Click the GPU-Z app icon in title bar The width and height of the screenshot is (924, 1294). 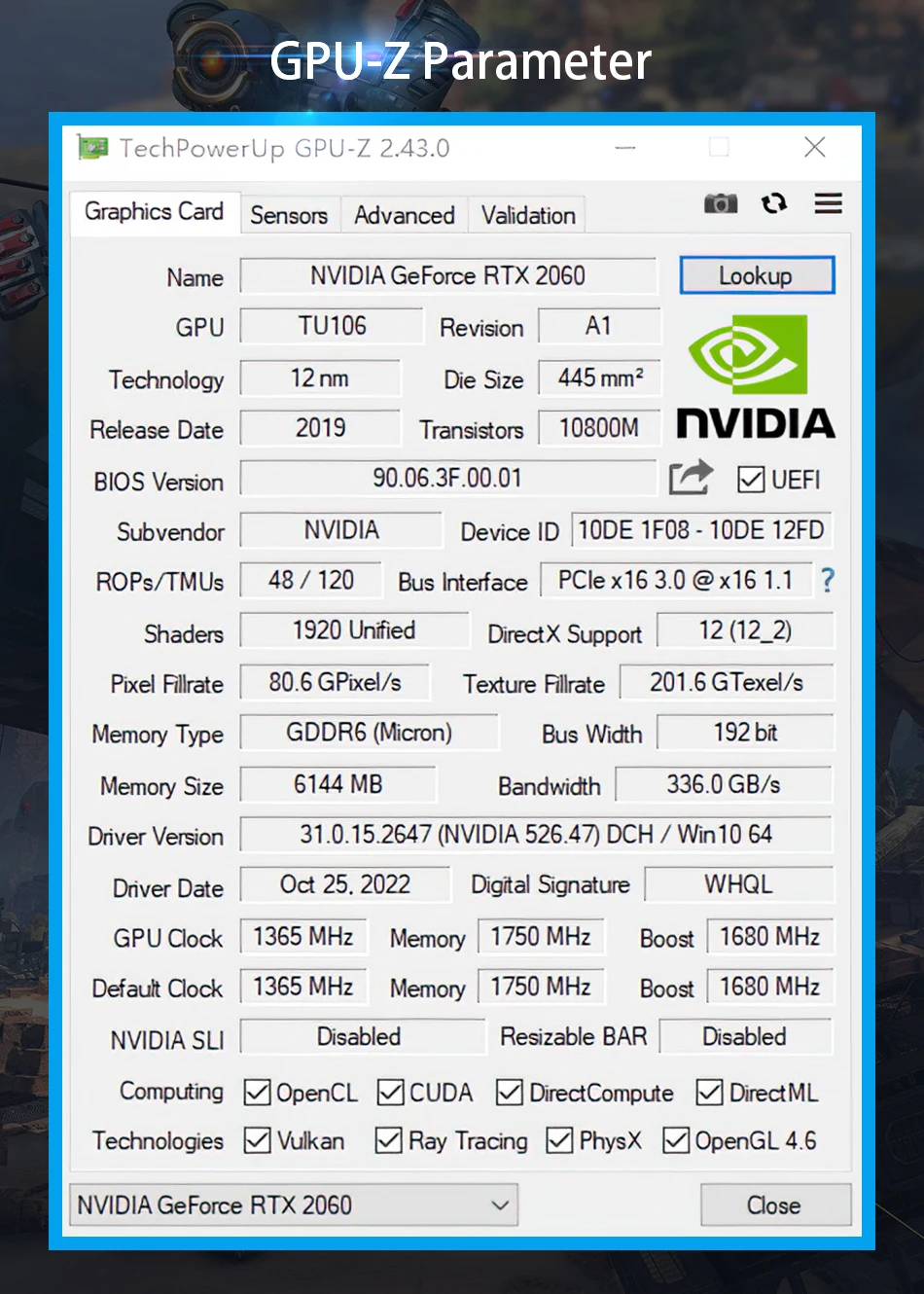pos(93,148)
